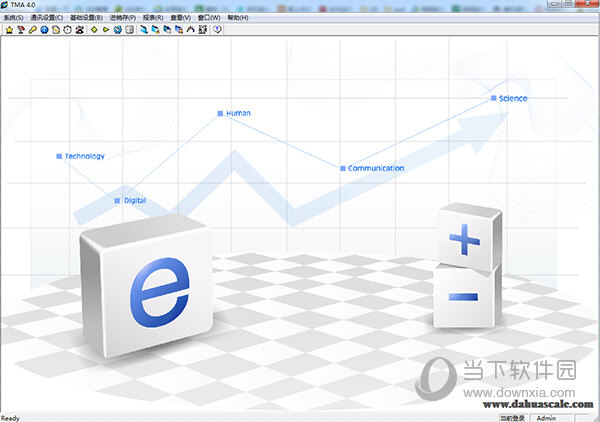Click the notepad document toolbar icon
600x422 pixels.
click(56, 29)
